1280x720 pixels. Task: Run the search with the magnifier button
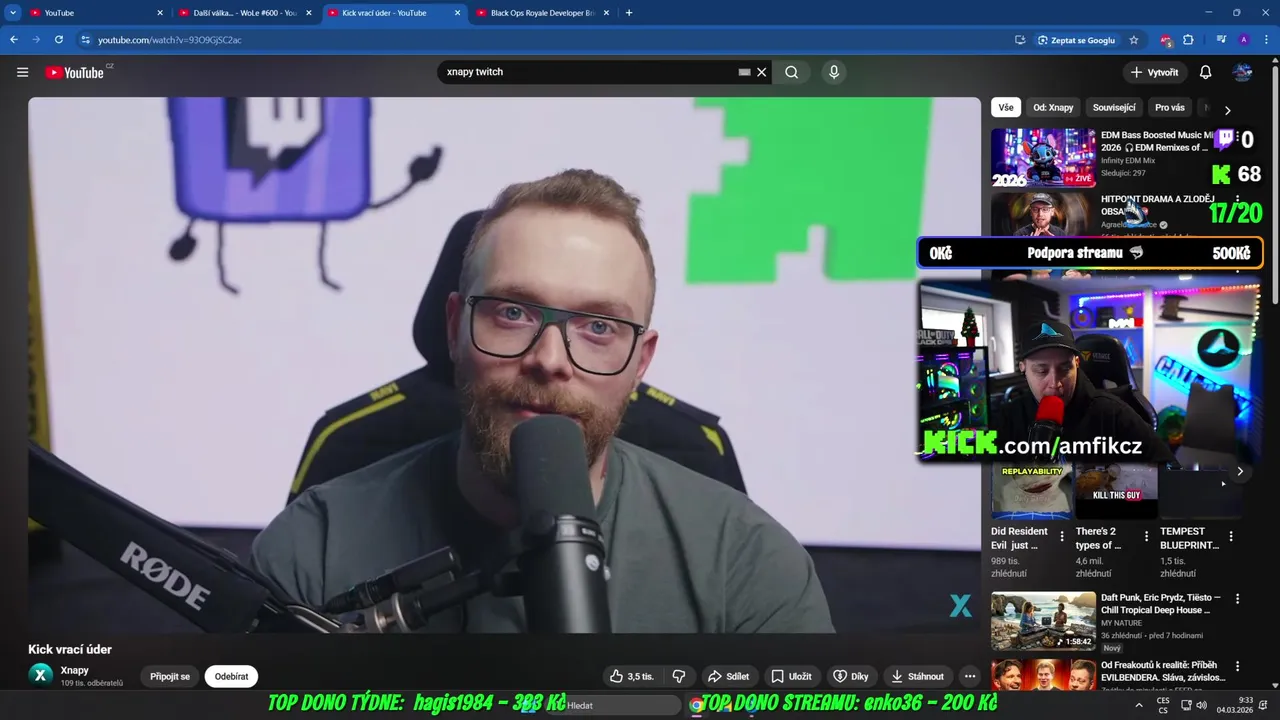pyautogui.click(x=791, y=72)
